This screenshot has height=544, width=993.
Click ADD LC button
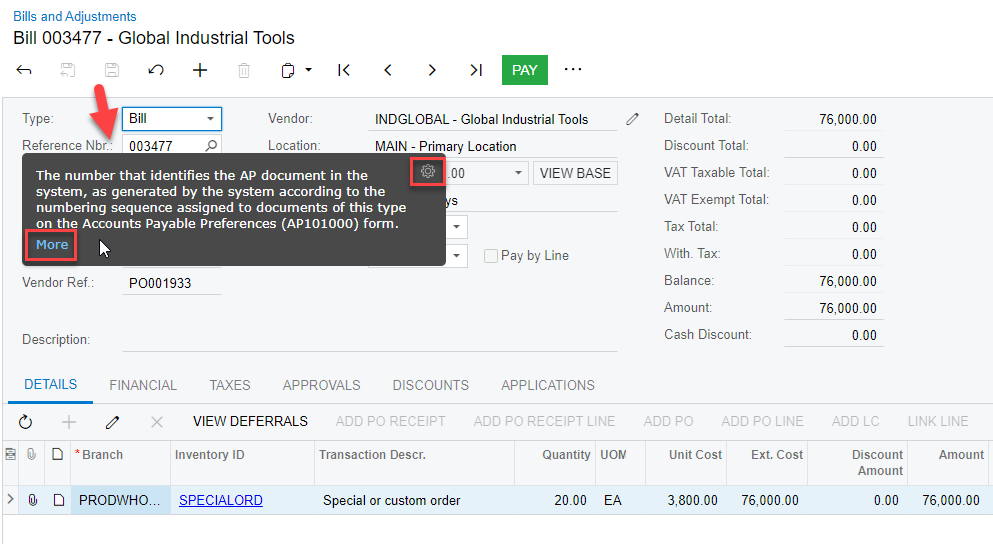pos(856,421)
